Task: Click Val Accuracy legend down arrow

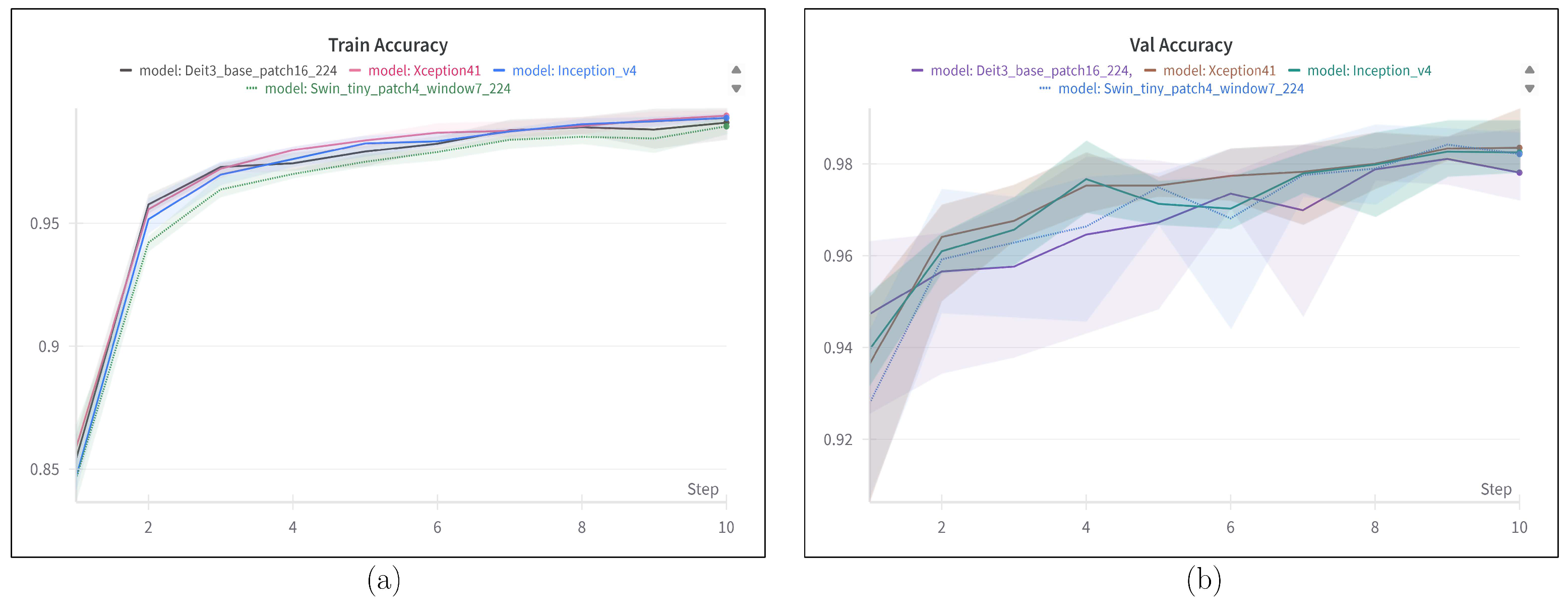Action: [1529, 89]
